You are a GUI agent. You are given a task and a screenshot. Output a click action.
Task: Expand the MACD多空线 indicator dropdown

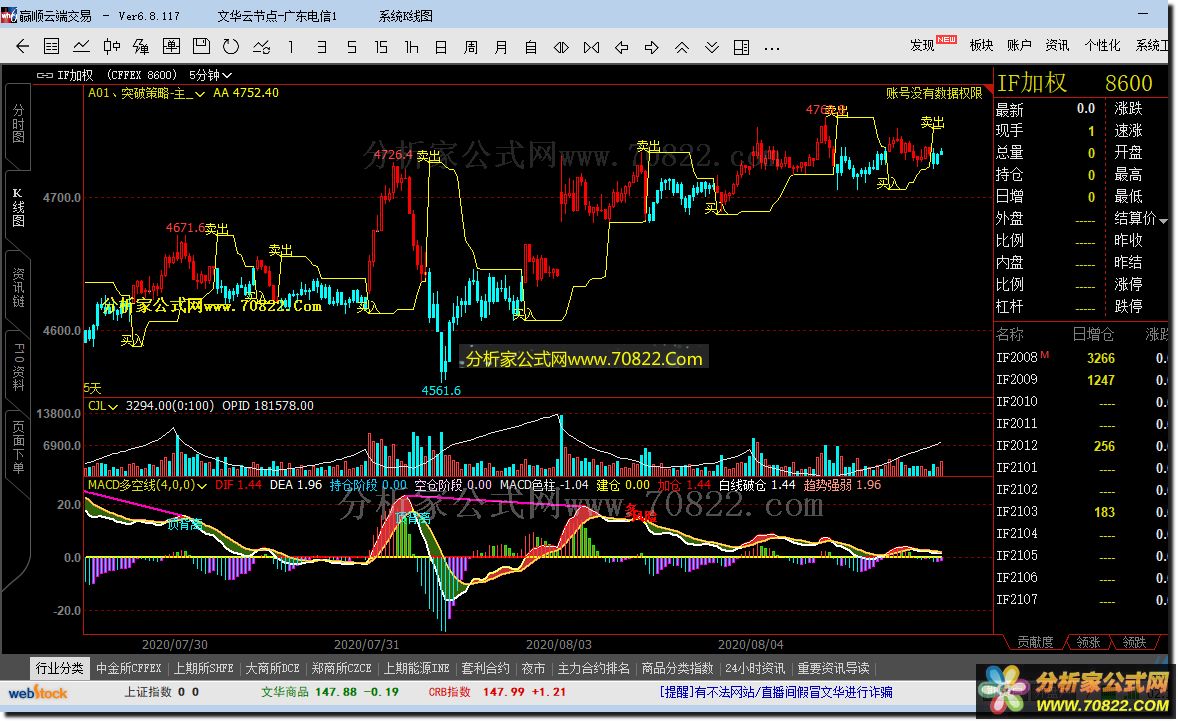tap(202, 486)
